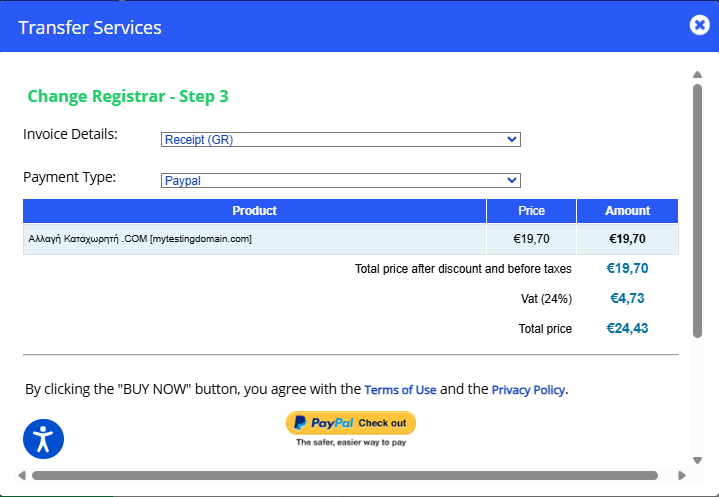The image size is (719, 497).
Task: Expand the Invoice Details dropdown
Action: 340,139
